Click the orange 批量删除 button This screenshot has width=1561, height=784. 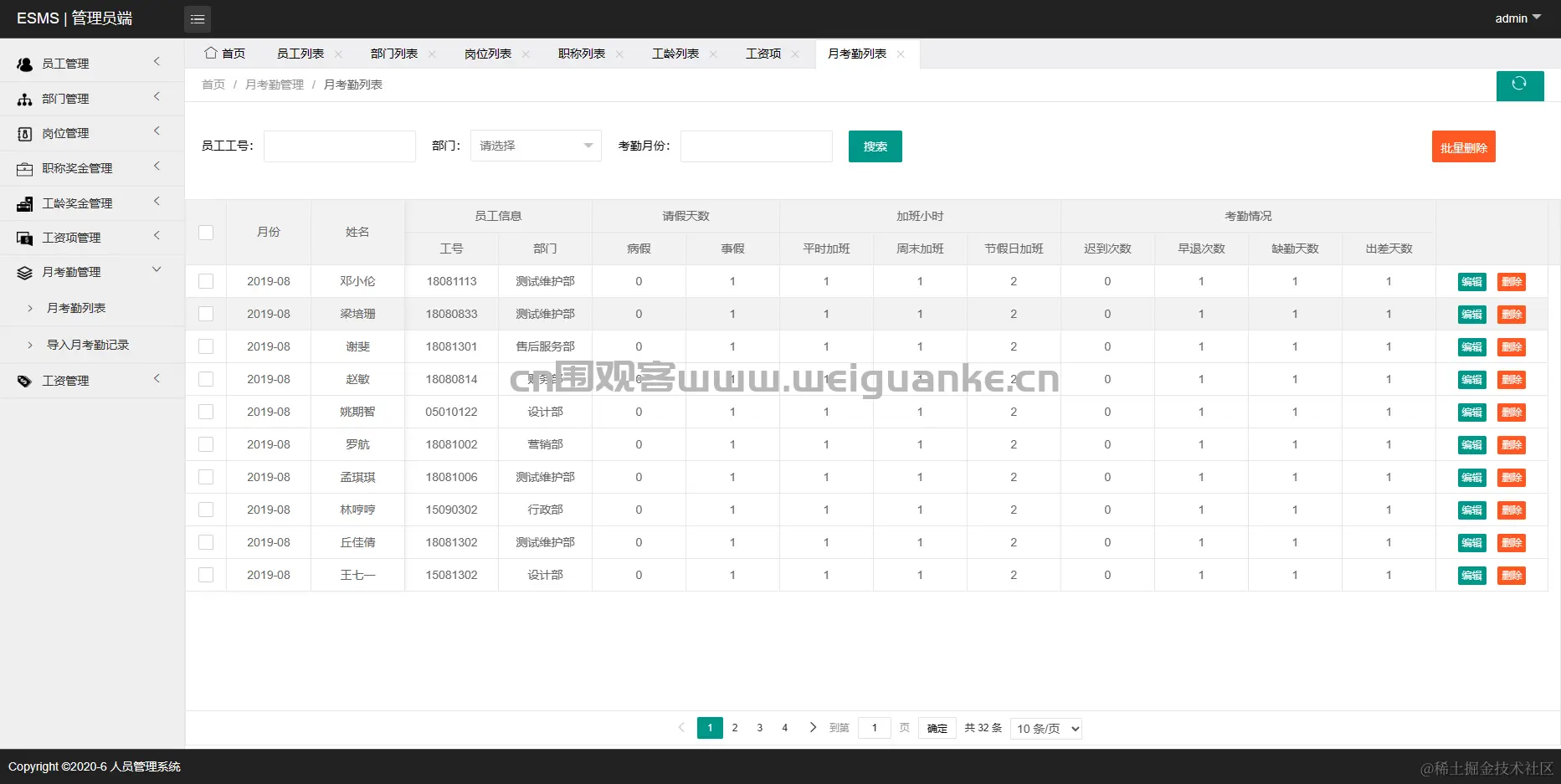1464,146
